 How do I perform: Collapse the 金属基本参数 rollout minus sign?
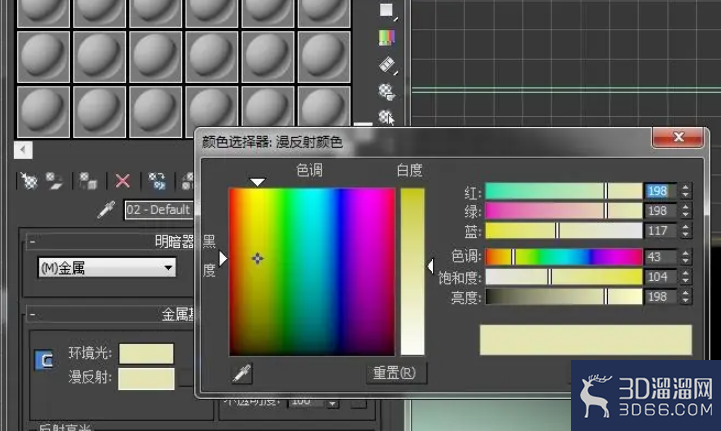pyautogui.click(x=32, y=315)
